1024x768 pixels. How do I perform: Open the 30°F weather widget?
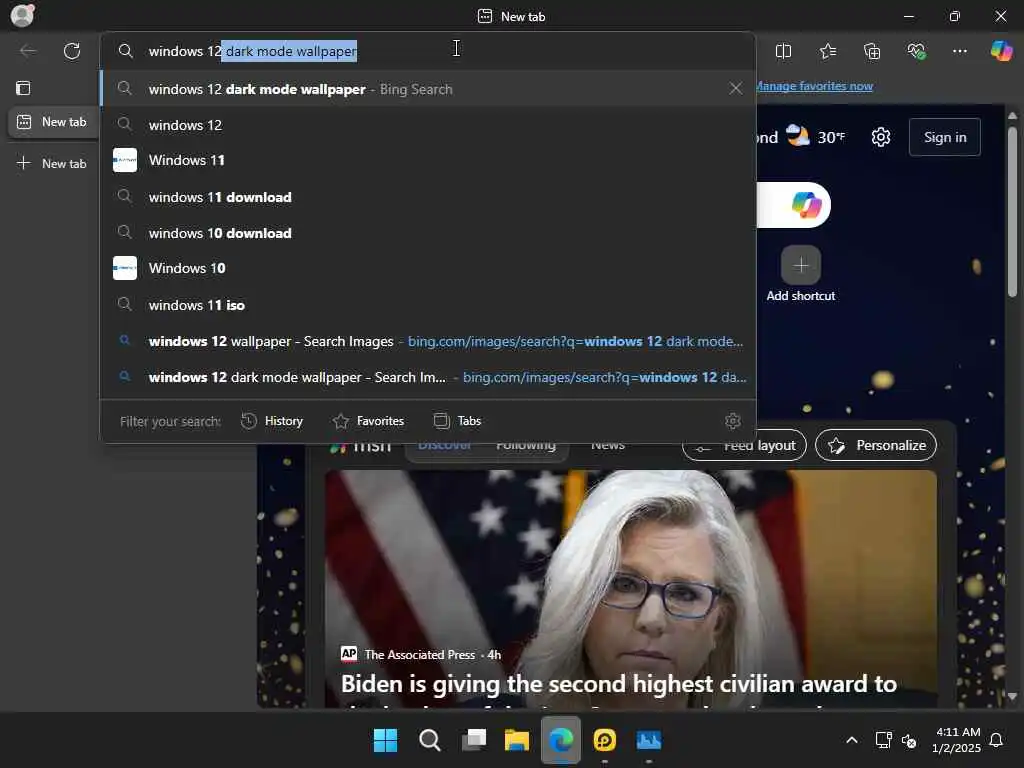pos(815,137)
